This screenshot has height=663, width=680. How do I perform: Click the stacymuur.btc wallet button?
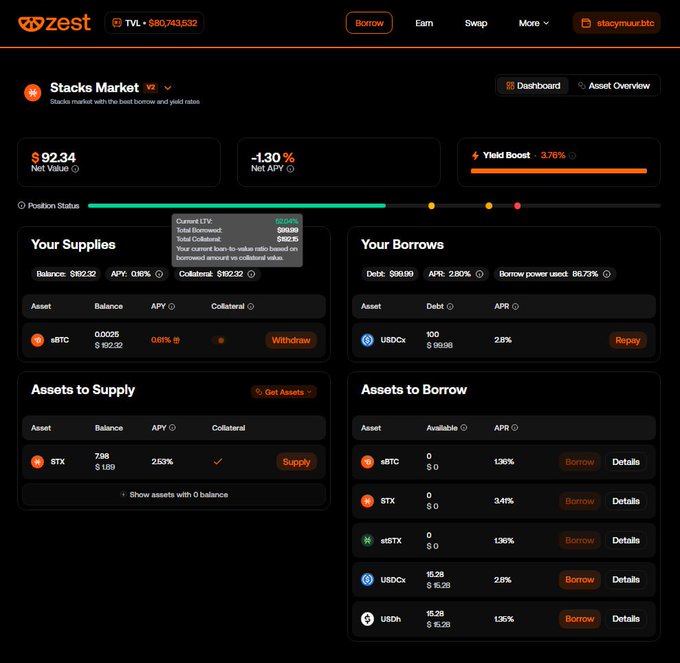pyautogui.click(x=616, y=23)
